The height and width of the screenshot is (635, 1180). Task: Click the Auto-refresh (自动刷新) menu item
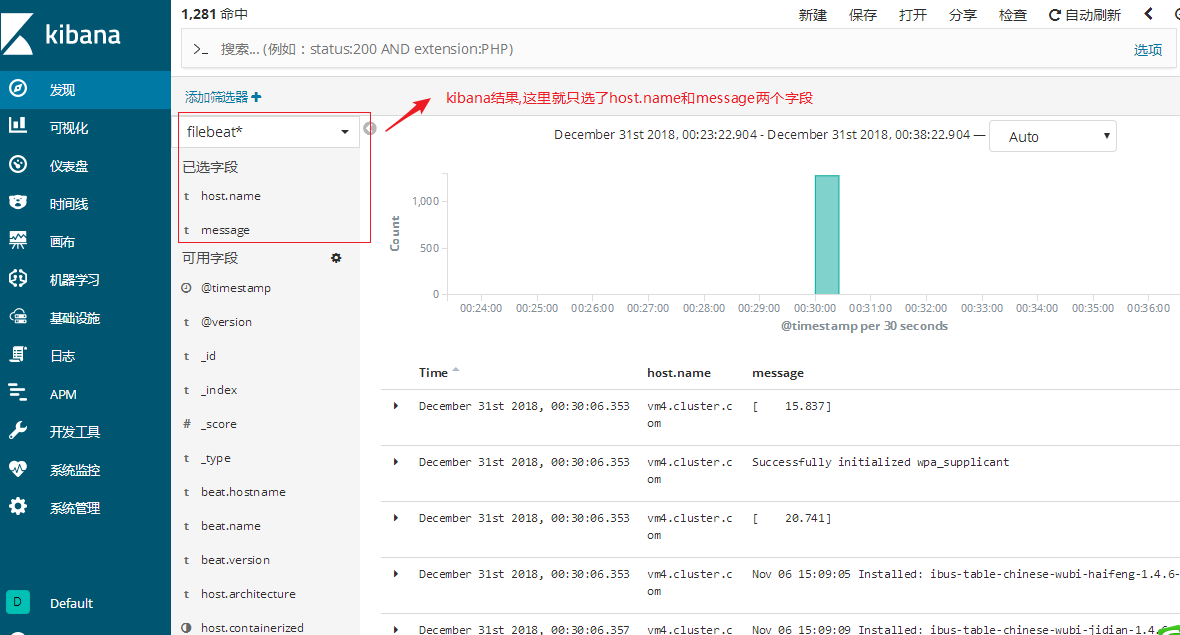tap(1084, 15)
